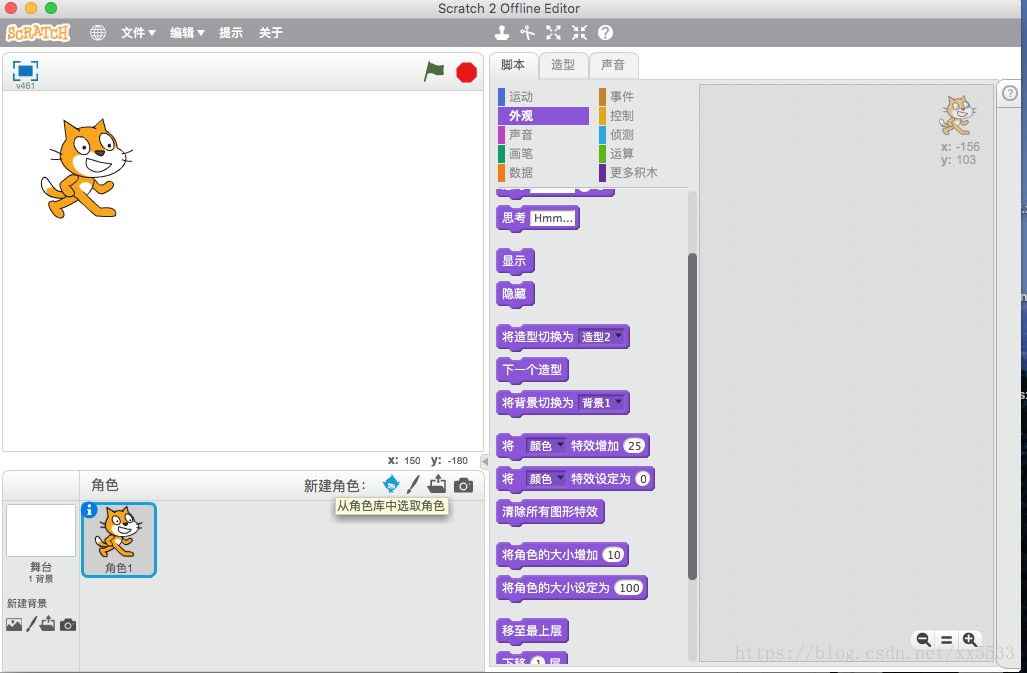
Task: Zoom out the scripts area
Action: pyautogui.click(x=924, y=640)
